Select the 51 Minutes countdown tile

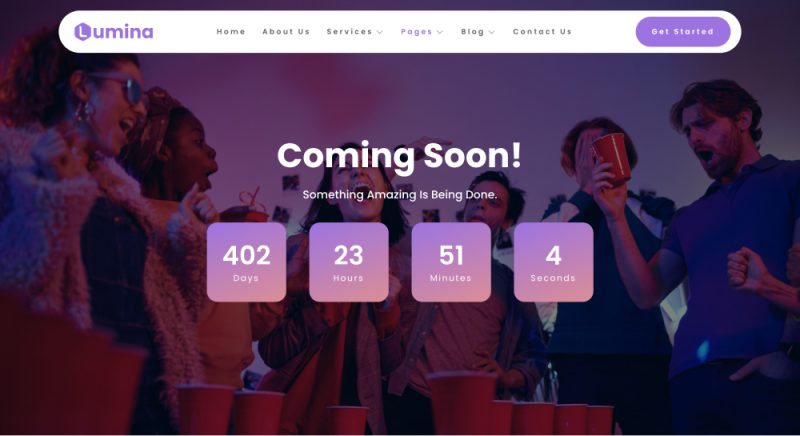(x=451, y=262)
